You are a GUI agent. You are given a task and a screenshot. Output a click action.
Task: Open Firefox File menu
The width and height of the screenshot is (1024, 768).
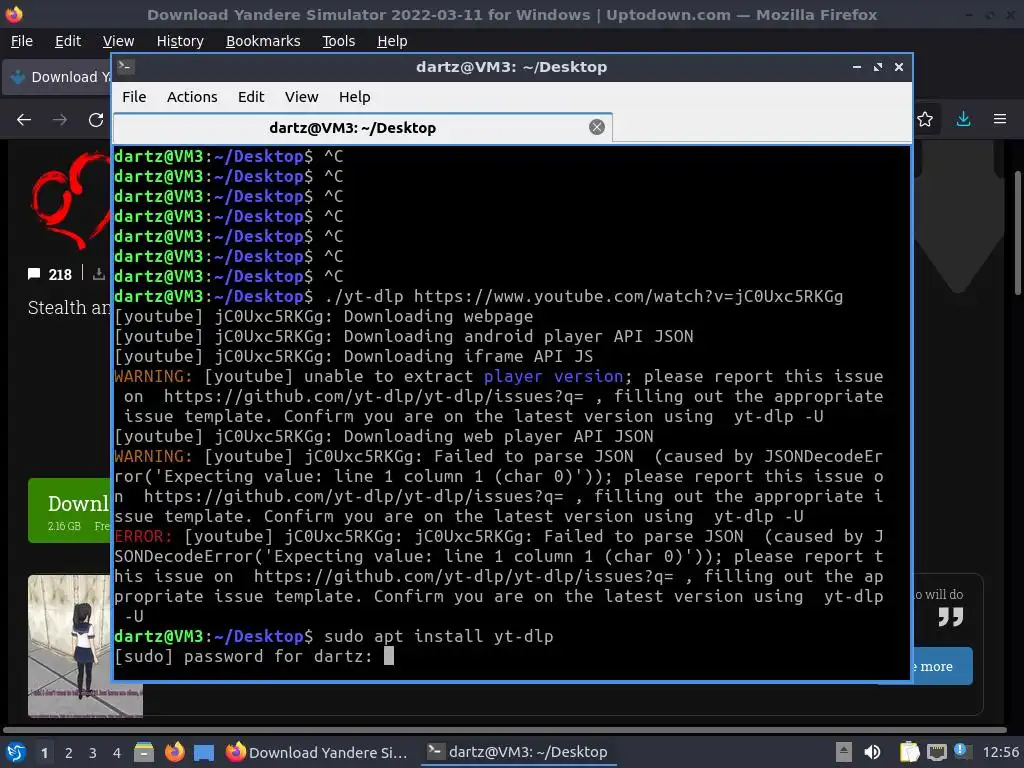(22, 41)
